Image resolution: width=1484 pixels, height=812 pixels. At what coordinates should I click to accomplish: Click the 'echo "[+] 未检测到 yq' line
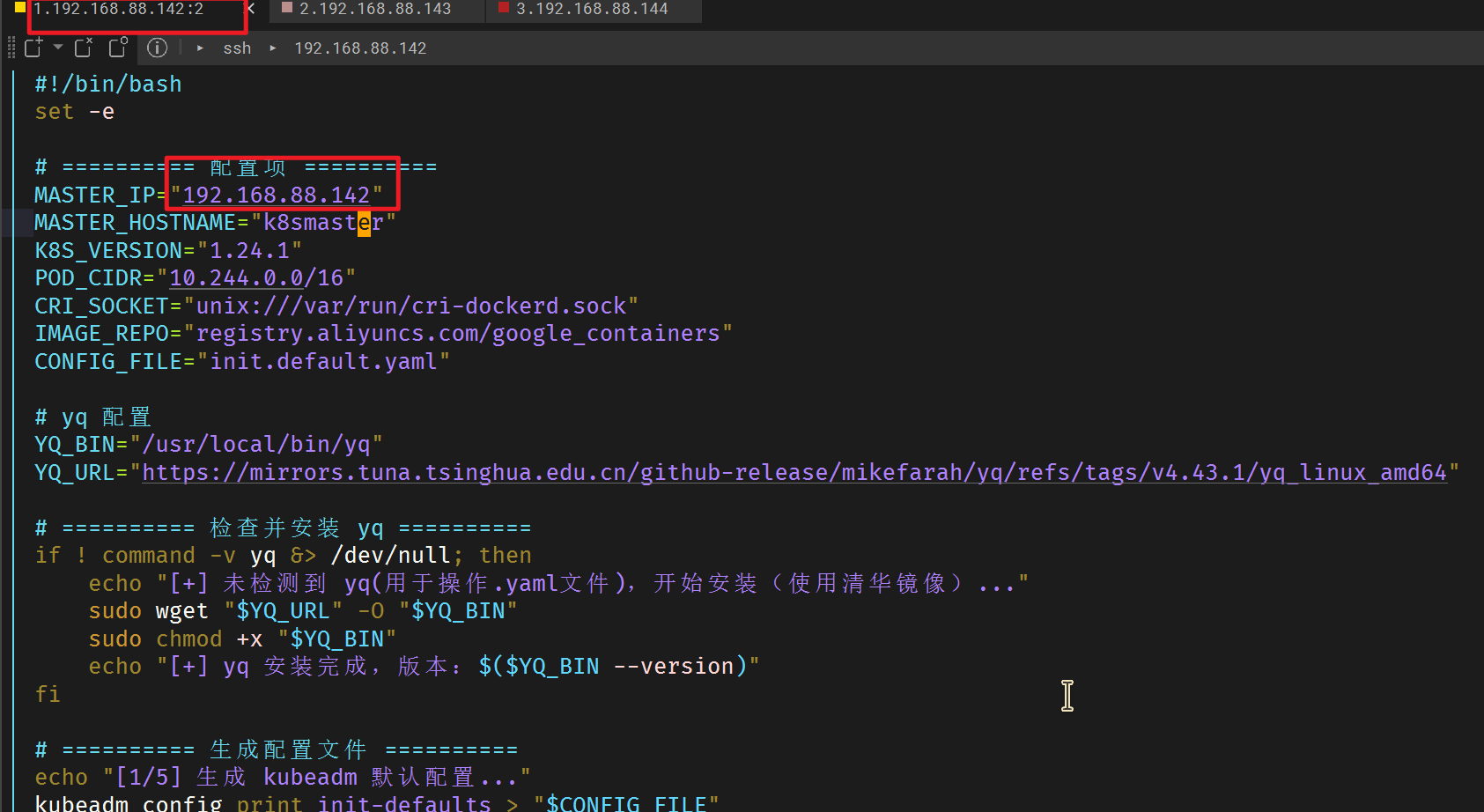coord(558,583)
